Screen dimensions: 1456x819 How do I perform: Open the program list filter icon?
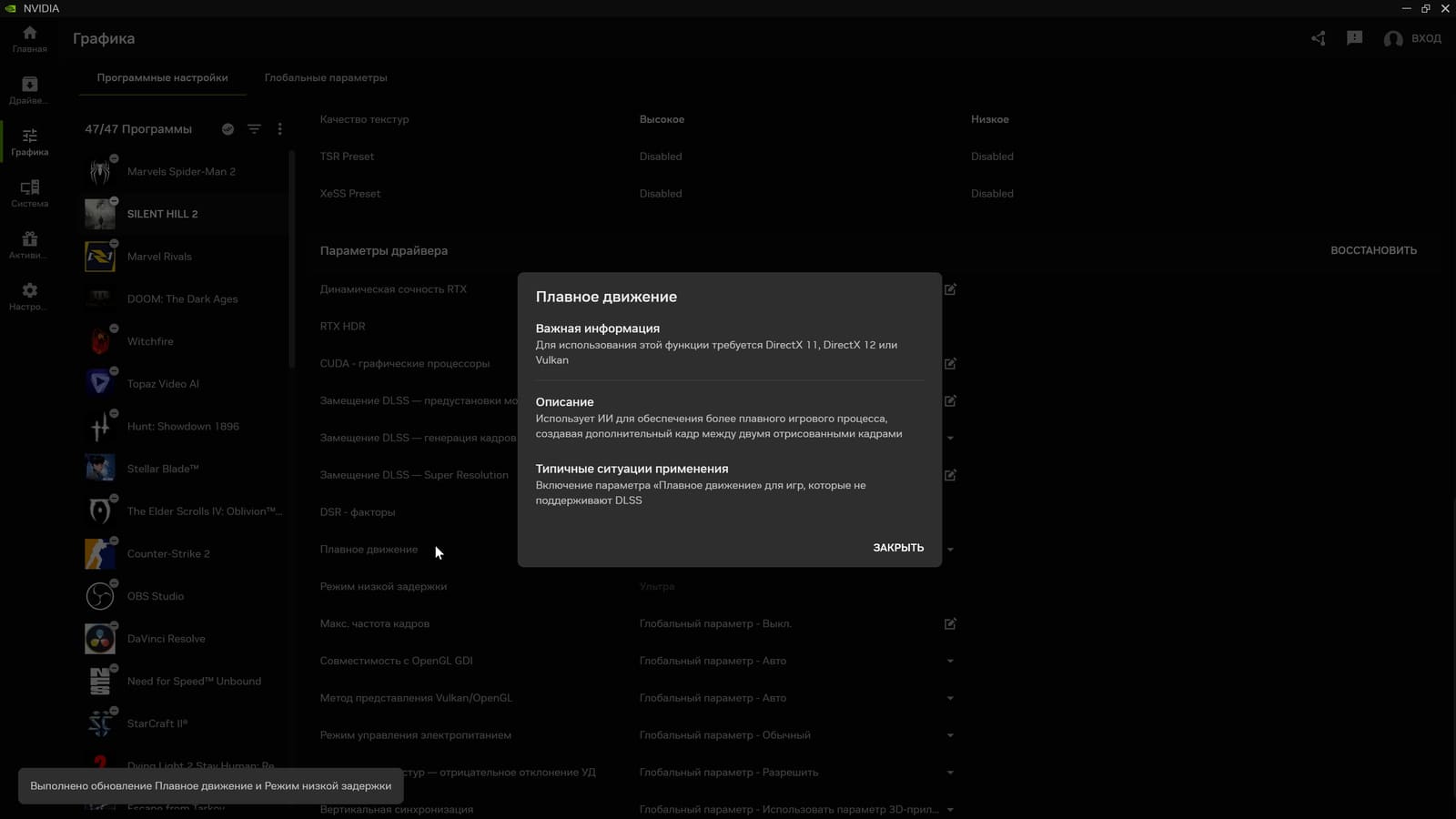coord(254,129)
